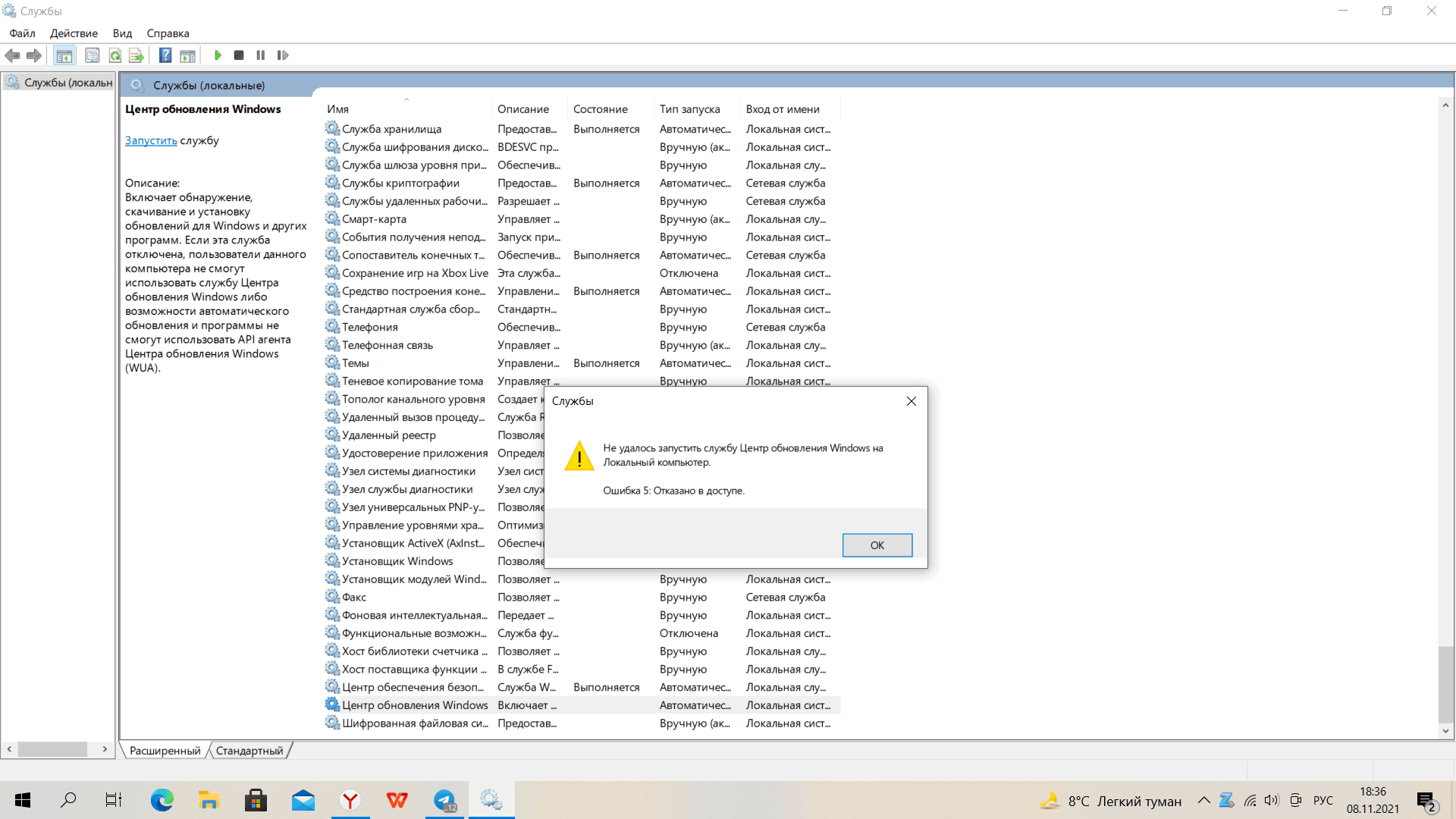Toggle the action pane toolbar icon
Viewport: 1456px width, 819px height.
click(187, 55)
